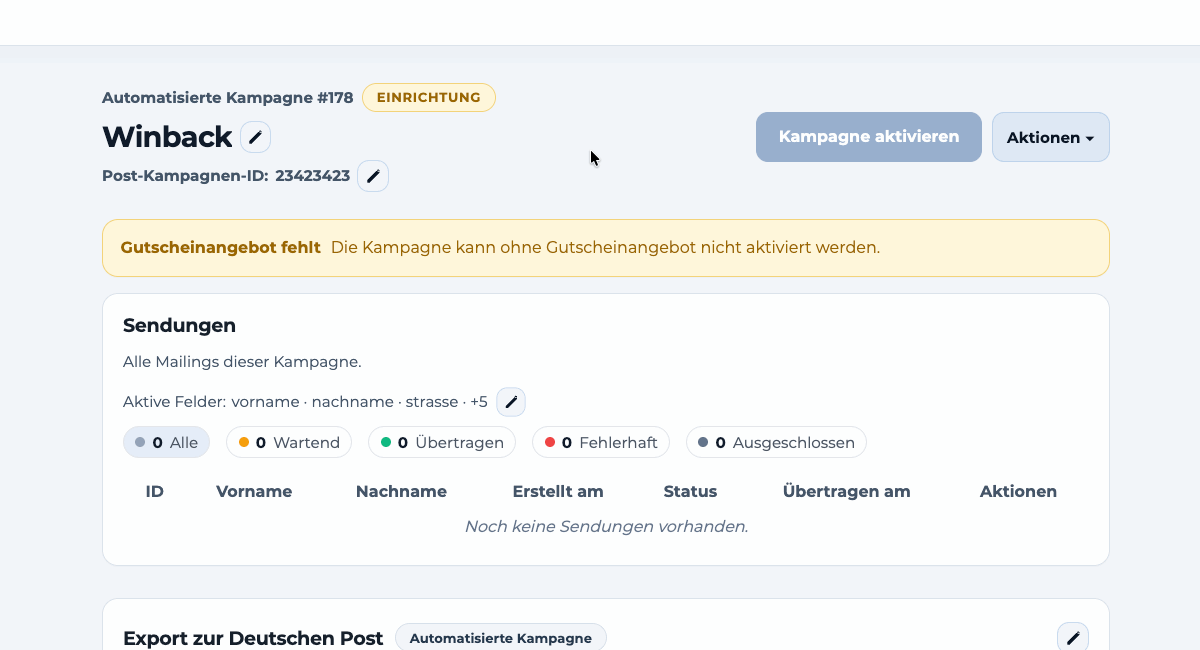Viewport: 1200px width, 650px height.
Task: Click the EINRICHTUNG status badge
Action: [x=429, y=97]
